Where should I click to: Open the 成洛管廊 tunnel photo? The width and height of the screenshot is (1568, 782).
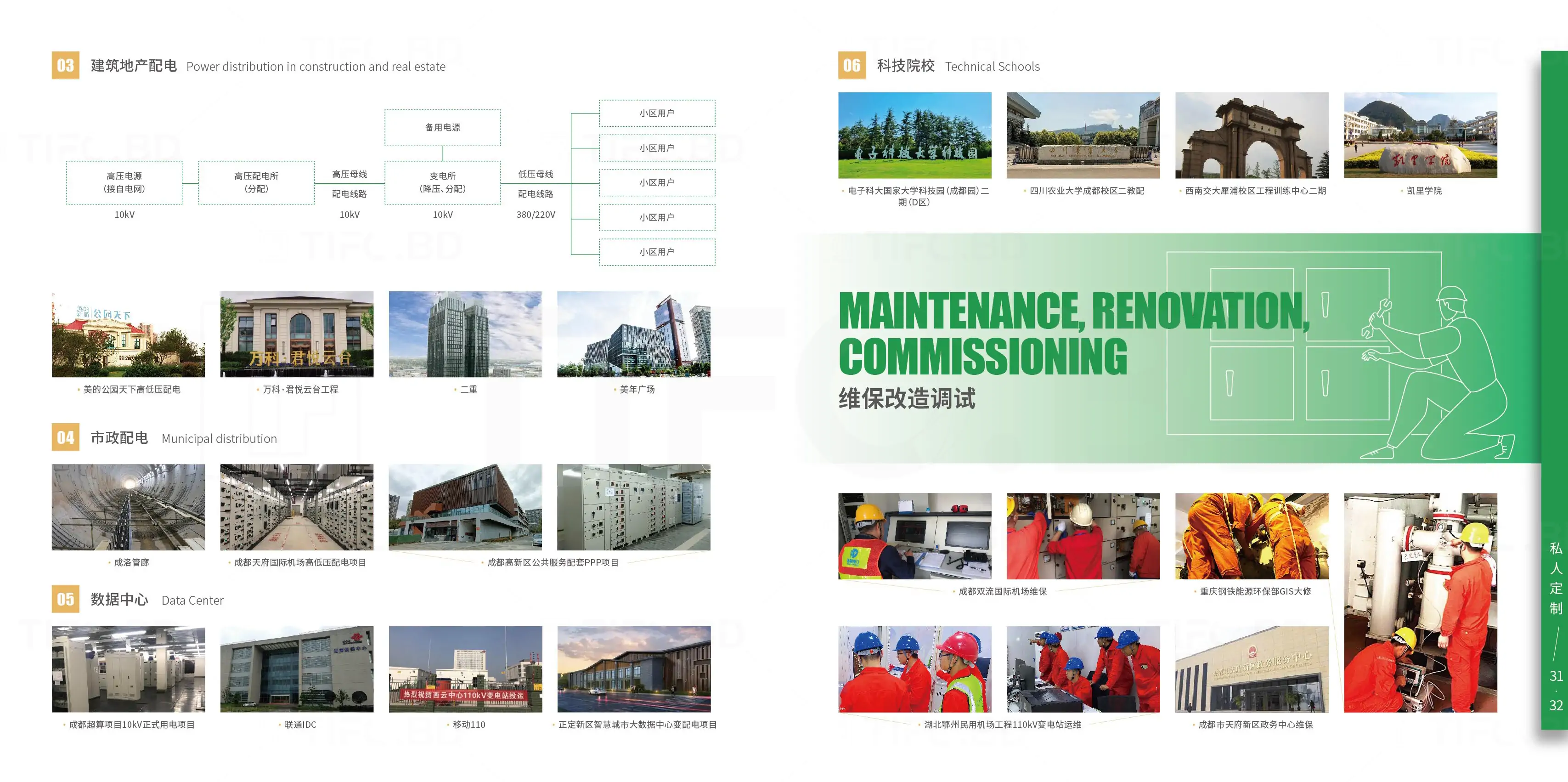(x=128, y=507)
